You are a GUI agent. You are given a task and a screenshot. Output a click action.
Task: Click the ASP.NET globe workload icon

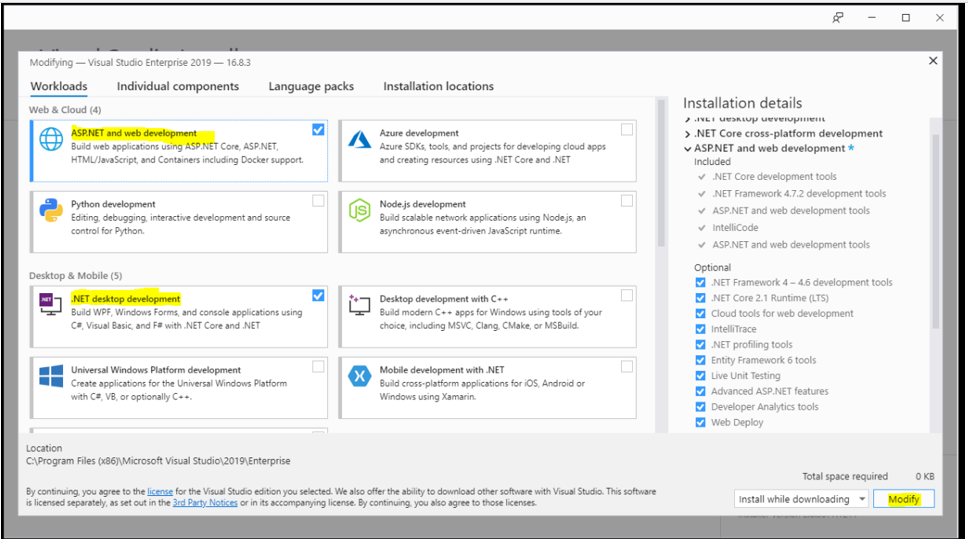(x=51, y=139)
